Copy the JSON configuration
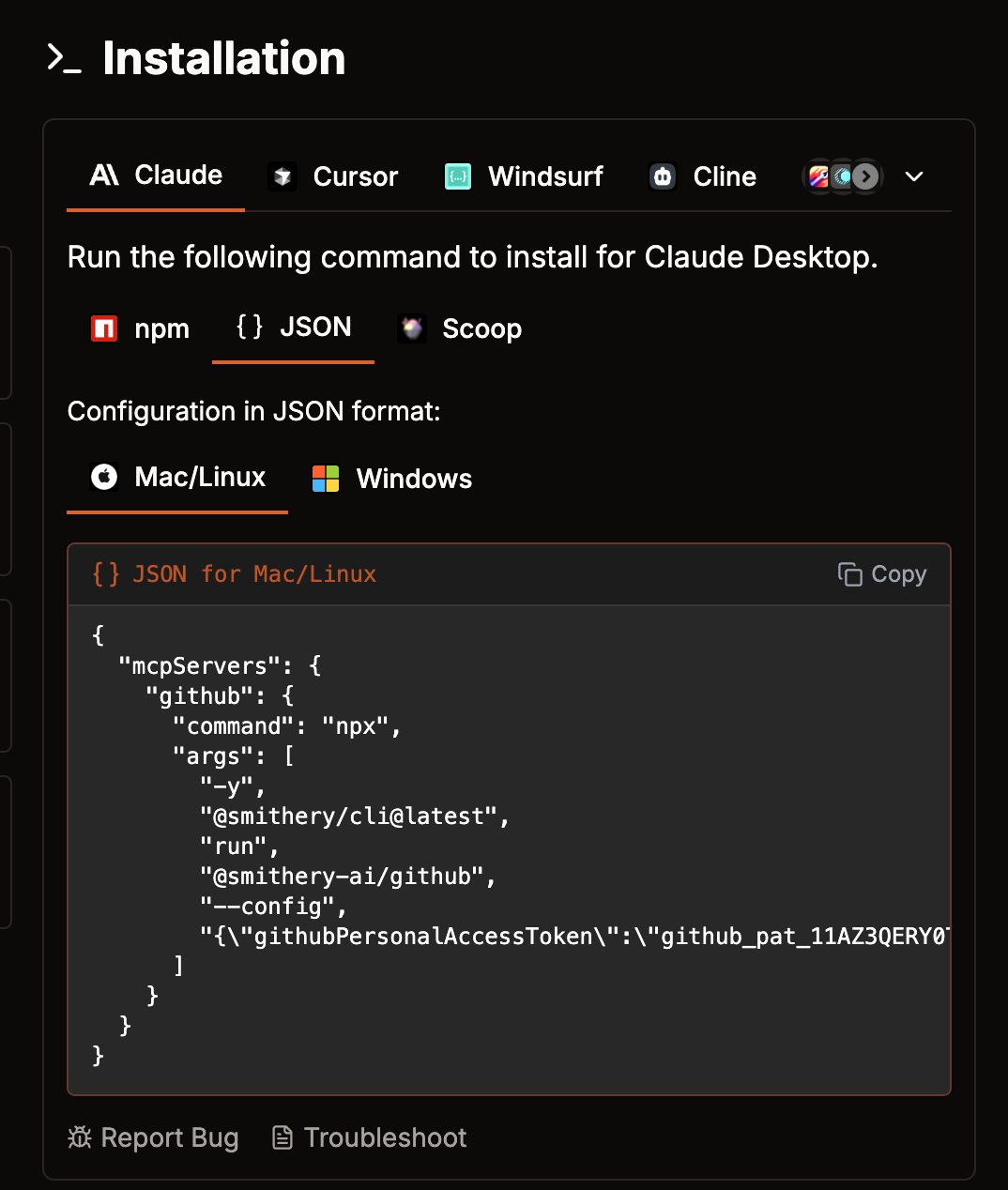The image size is (1008, 1190). (x=882, y=574)
